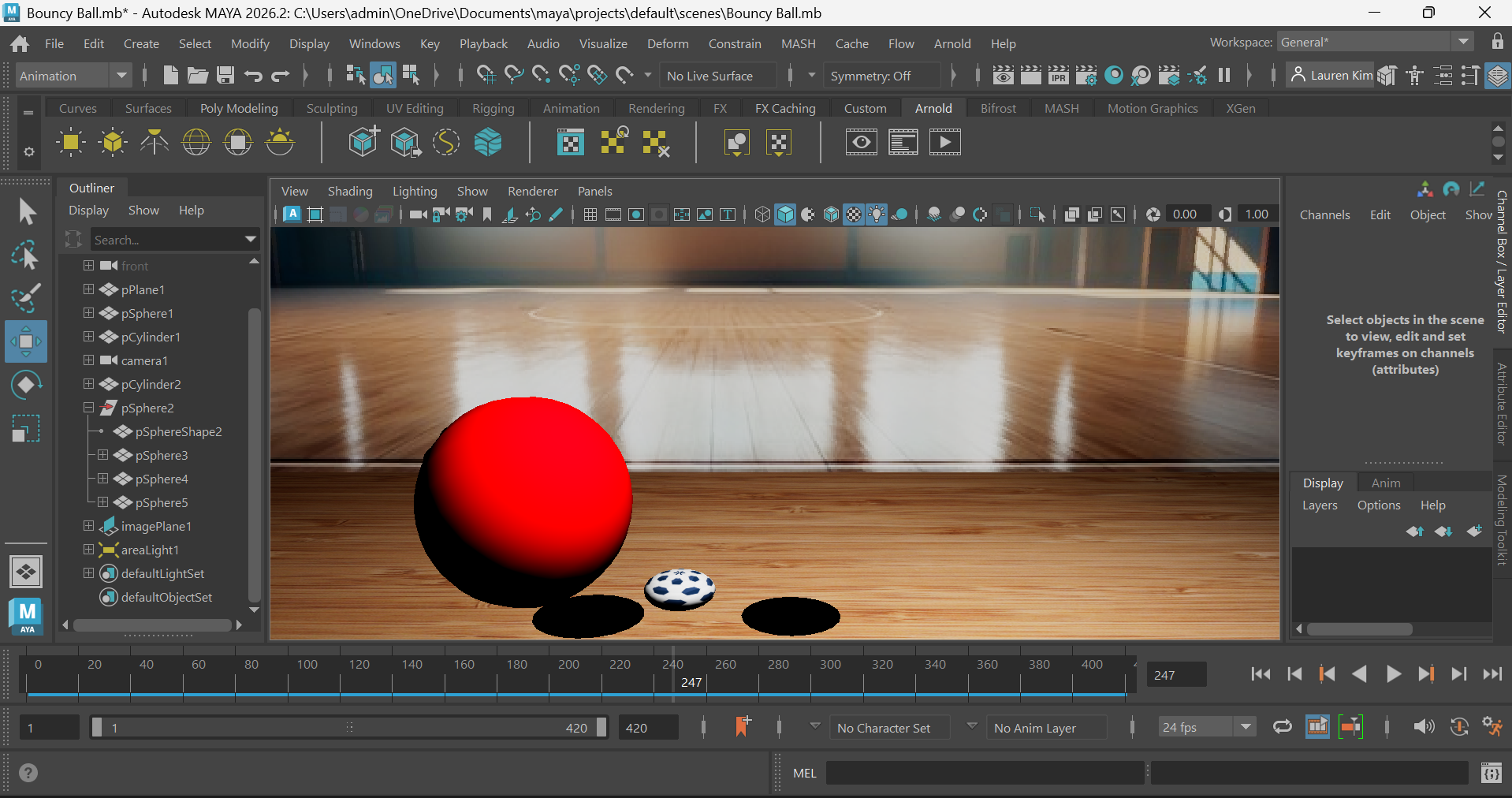Click the Arnold skydome light shelf icon
The width and height of the screenshot is (1512, 798).
tap(196, 143)
